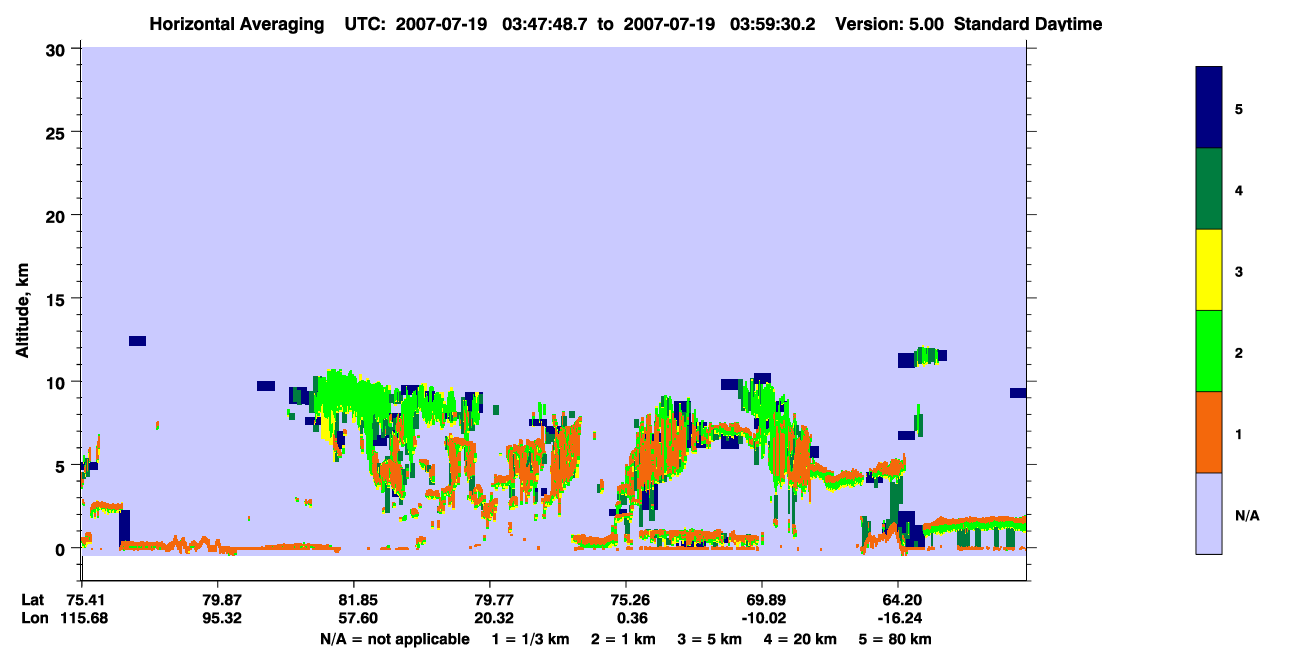Click the latitude value 75.26
Screen dimensions: 1300x667
(x=626, y=600)
